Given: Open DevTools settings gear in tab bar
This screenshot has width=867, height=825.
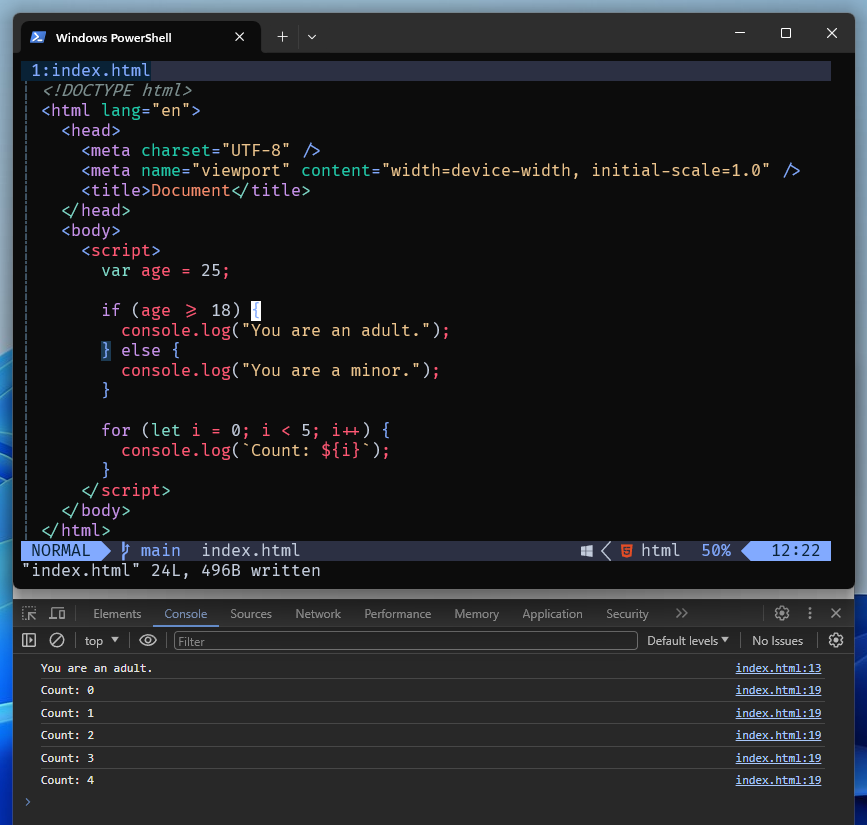Looking at the screenshot, I should point(782,613).
